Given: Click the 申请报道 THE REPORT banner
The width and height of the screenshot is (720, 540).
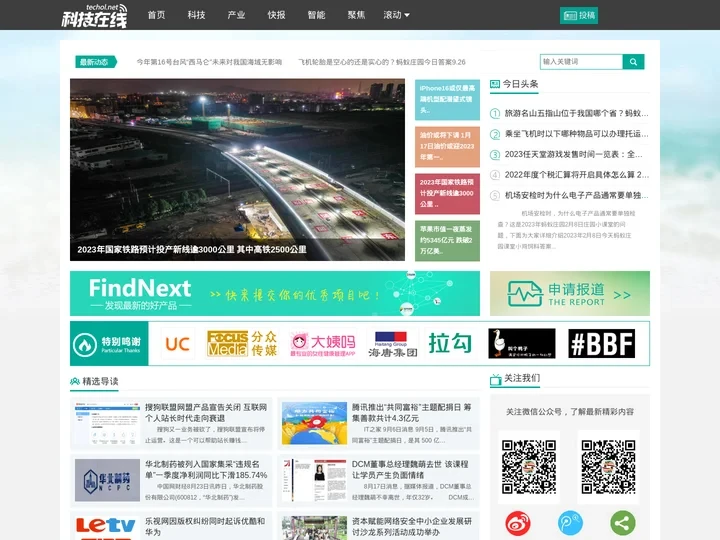Looking at the screenshot, I should [x=570, y=293].
